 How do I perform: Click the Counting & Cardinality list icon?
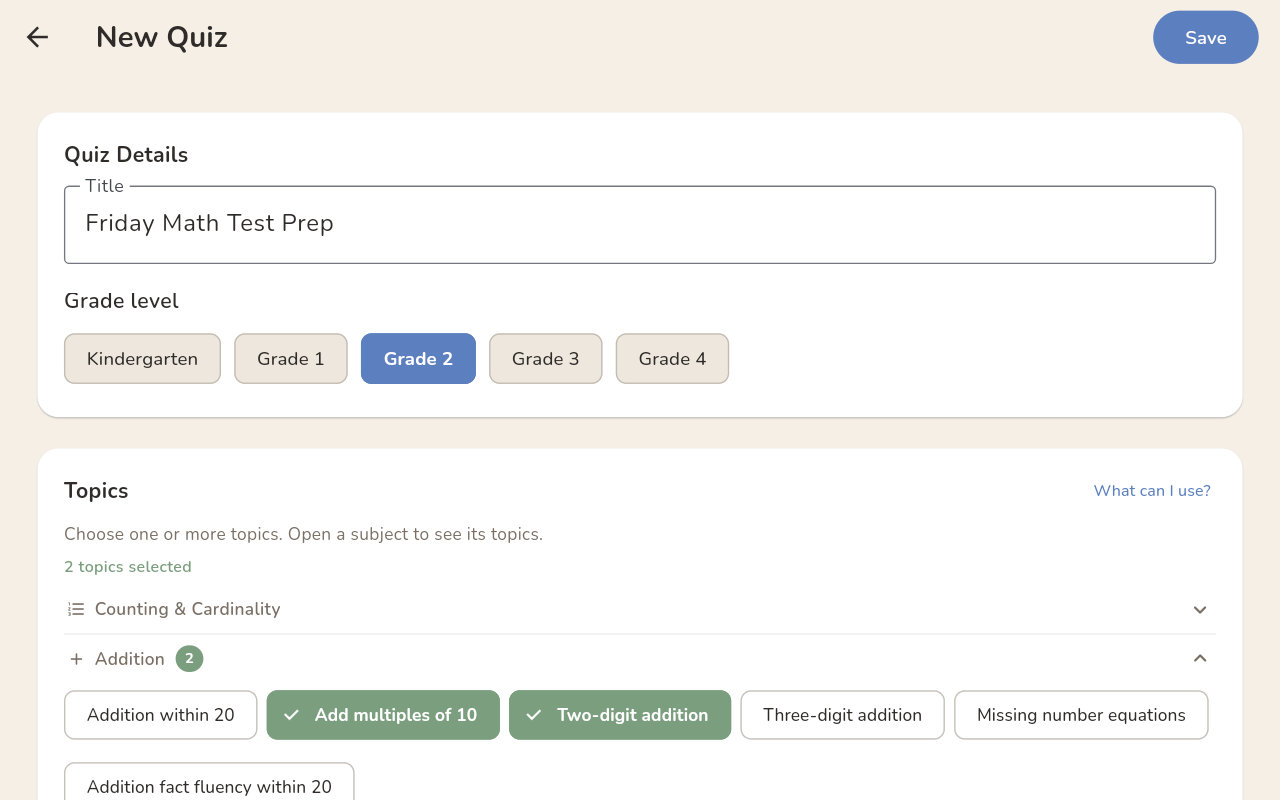pos(76,609)
